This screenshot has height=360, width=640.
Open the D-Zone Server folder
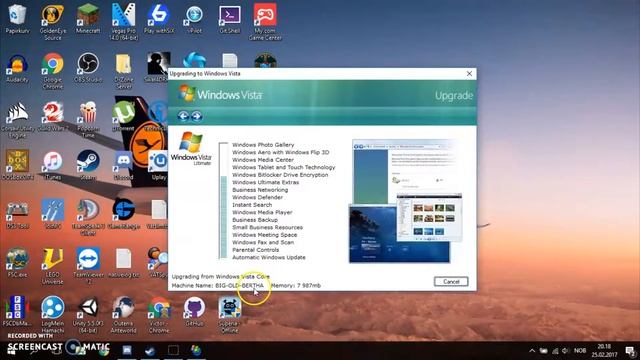(x=123, y=71)
